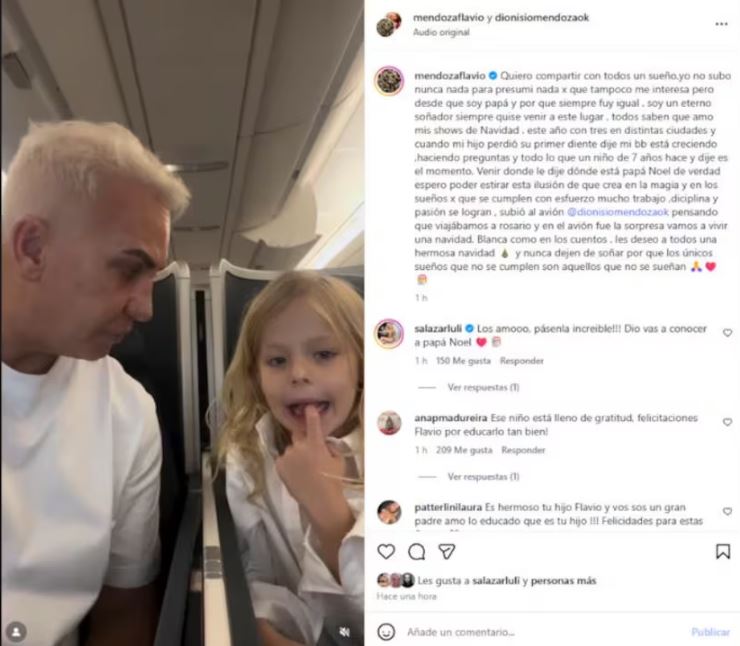Show tagged people icon on the video
The width and height of the screenshot is (740, 646).
(17, 631)
